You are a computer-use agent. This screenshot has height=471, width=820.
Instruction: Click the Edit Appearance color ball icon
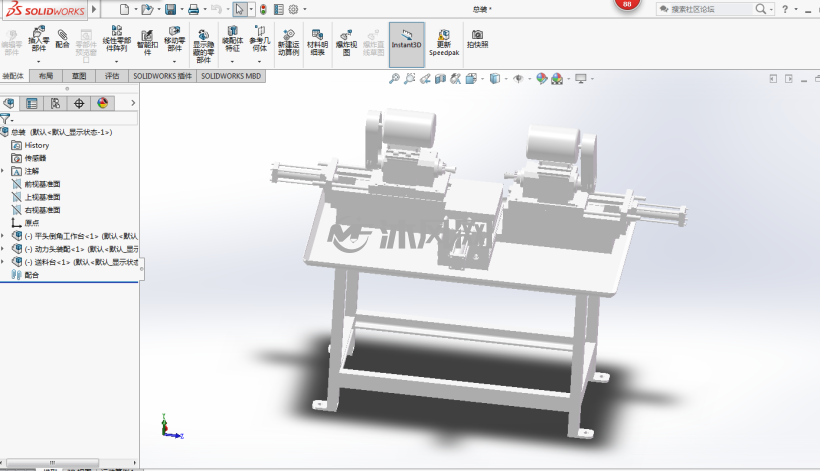tap(542, 79)
